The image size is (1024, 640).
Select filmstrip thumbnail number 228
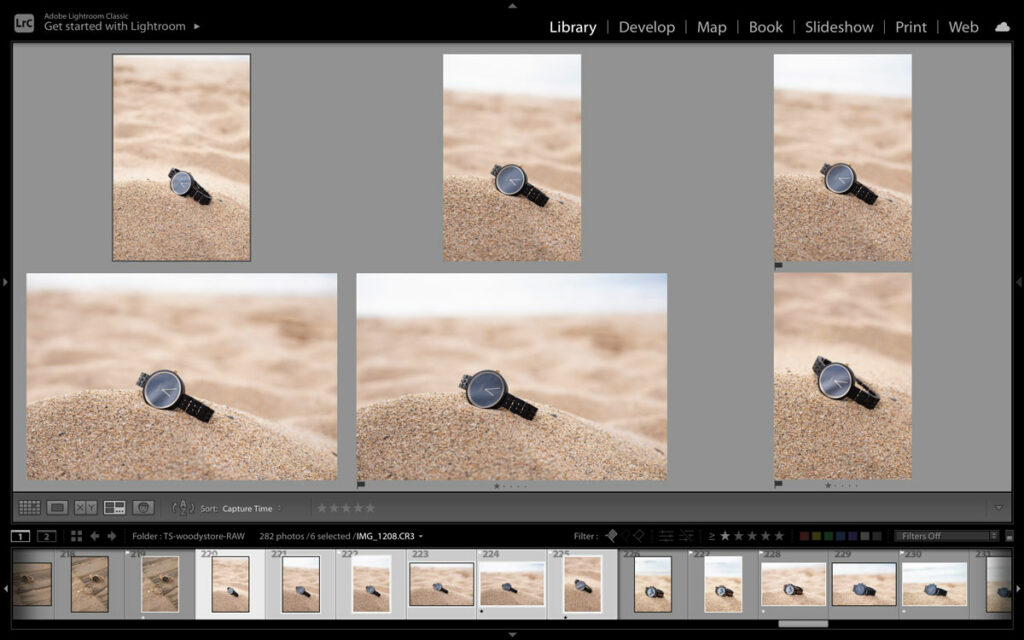793,584
